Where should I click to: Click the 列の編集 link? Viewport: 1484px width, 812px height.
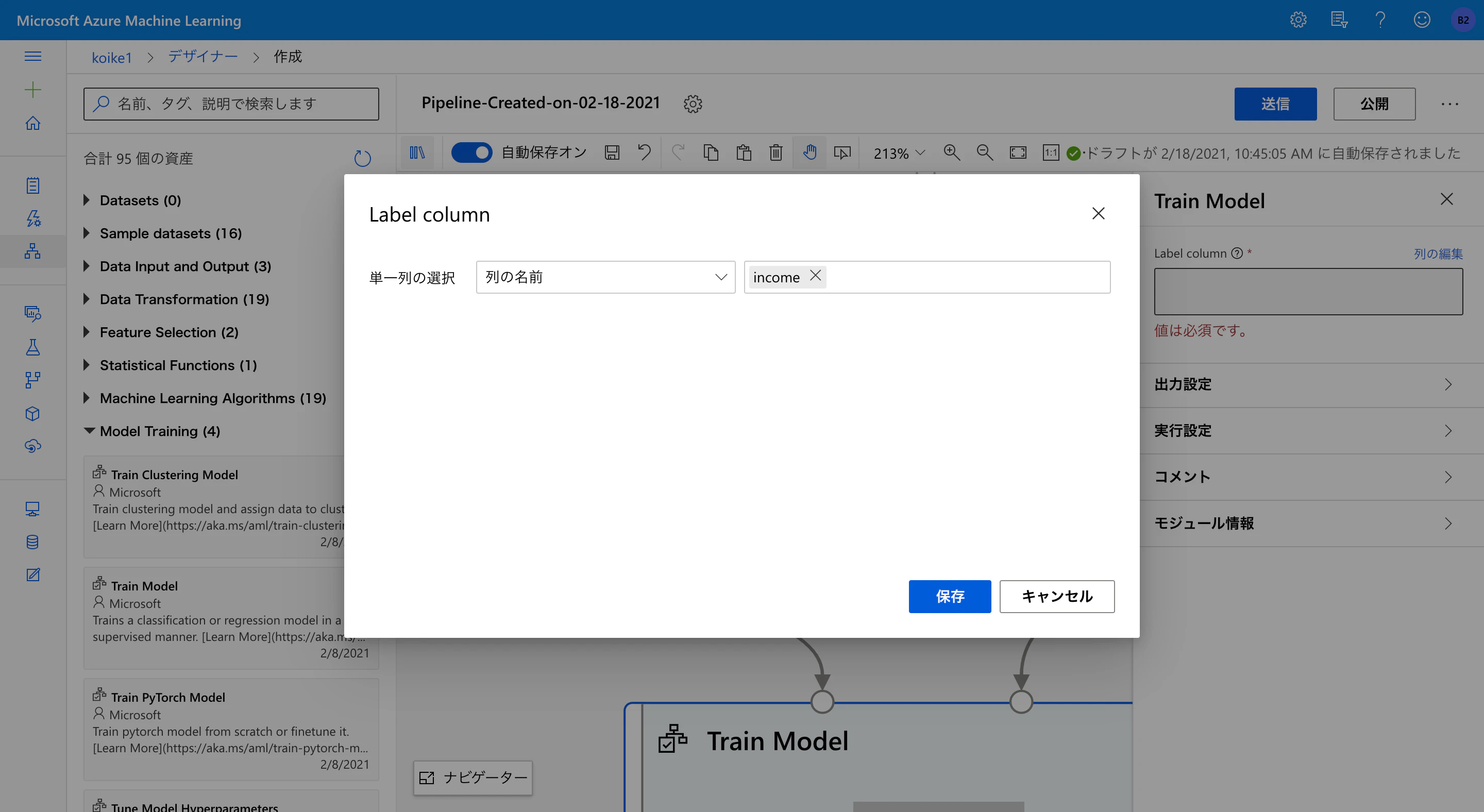[x=1438, y=253]
